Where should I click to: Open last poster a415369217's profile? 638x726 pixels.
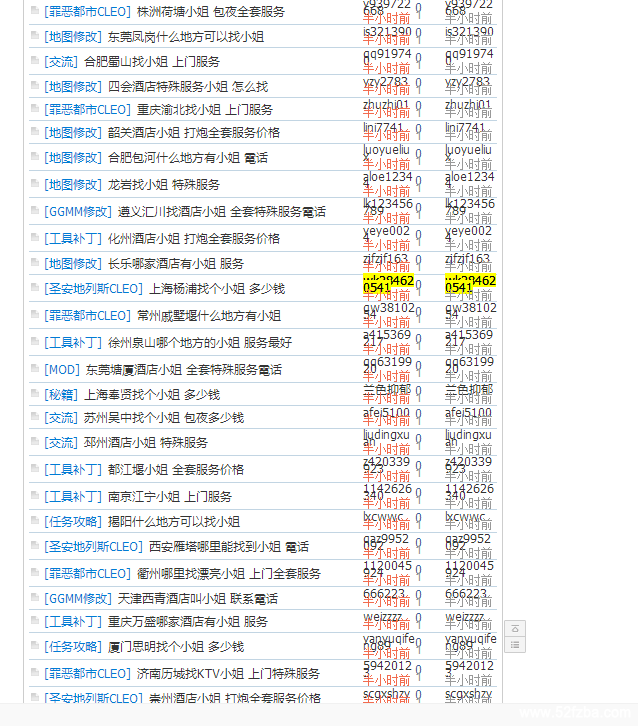[469, 338]
